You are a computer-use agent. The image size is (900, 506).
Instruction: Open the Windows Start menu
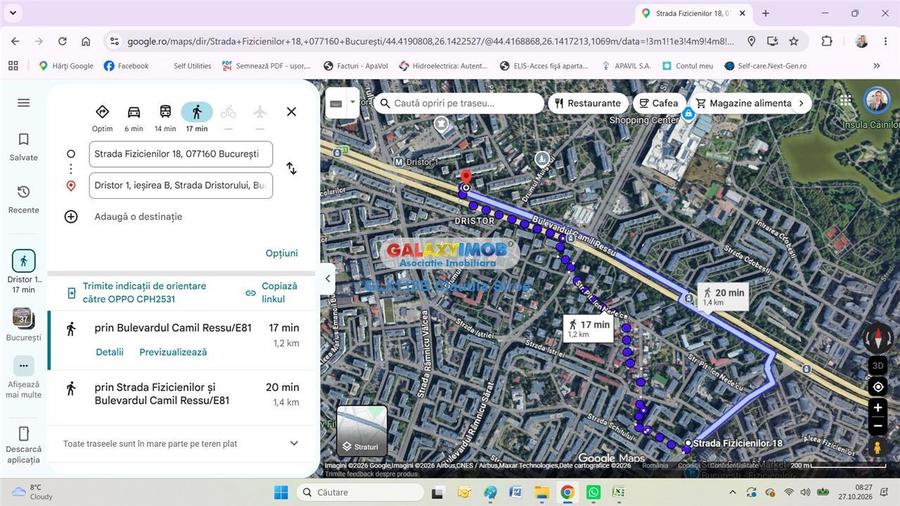pos(281,492)
